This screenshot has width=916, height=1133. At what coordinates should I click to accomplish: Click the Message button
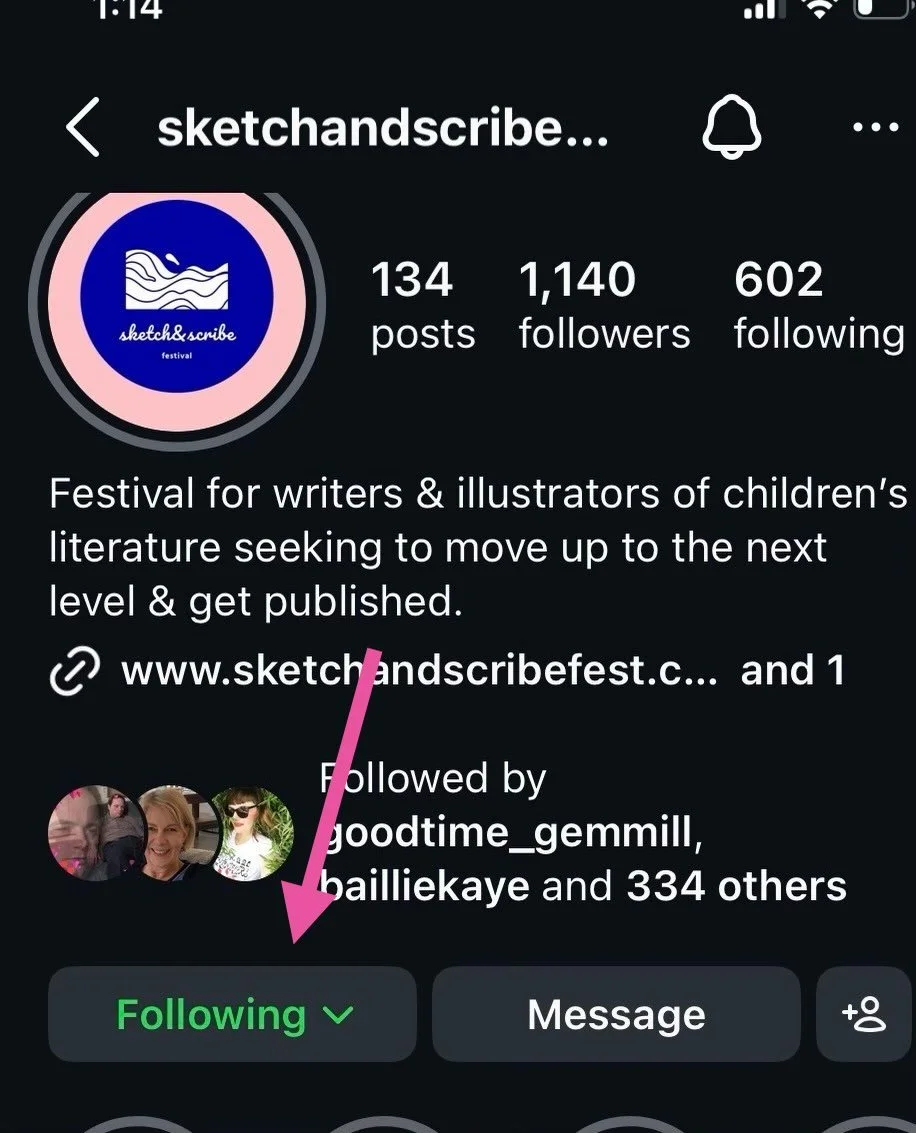click(616, 1014)
